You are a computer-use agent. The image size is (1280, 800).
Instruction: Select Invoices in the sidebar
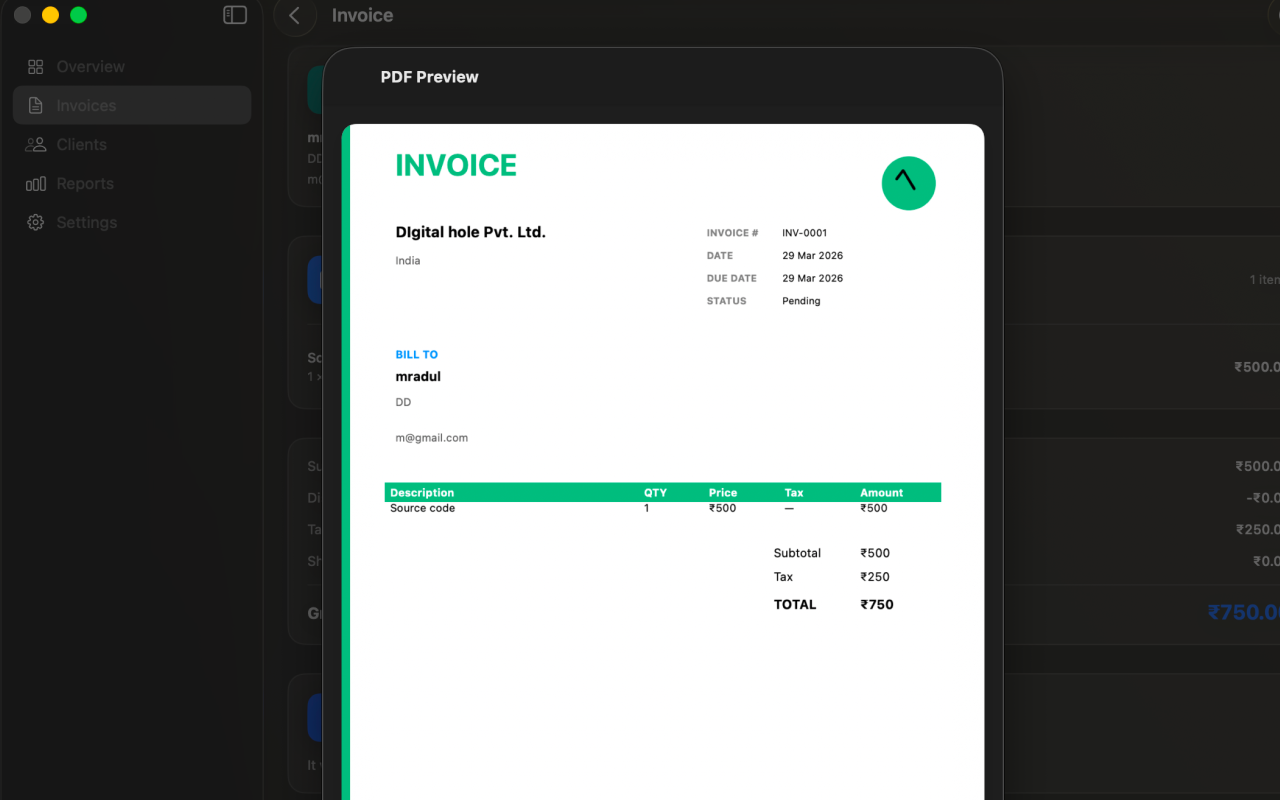(132, 105)
